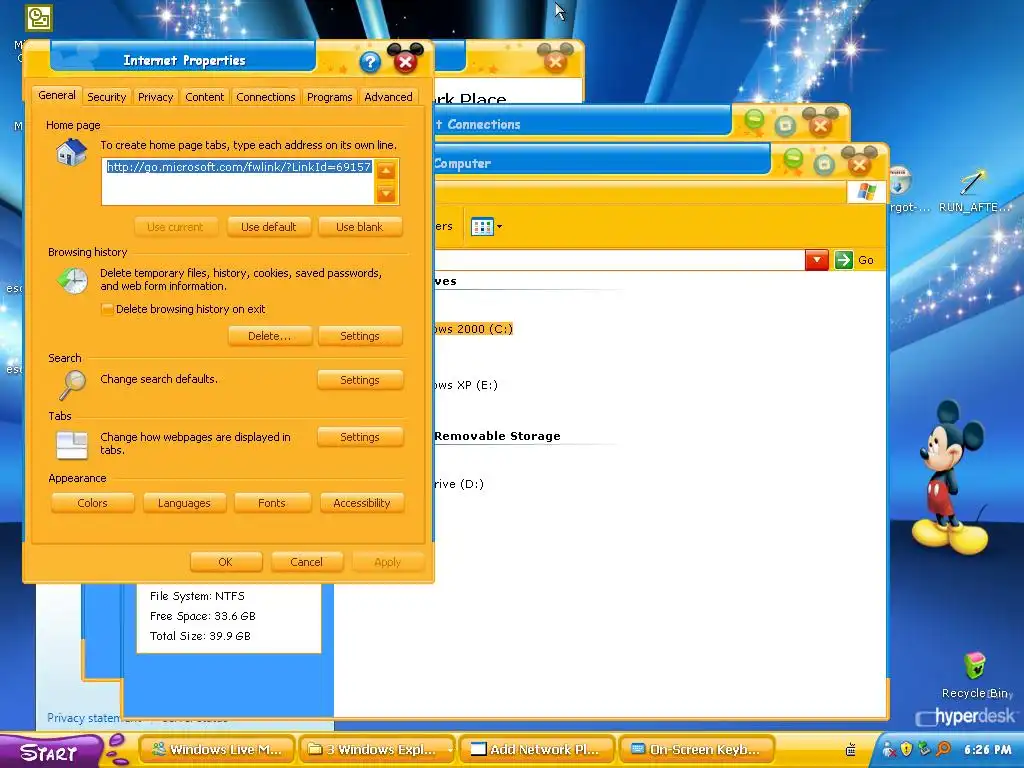Open the RUN_AFTE... desktop shortcut
Viewport: 1024px width, 768px height.
(974, 190)
